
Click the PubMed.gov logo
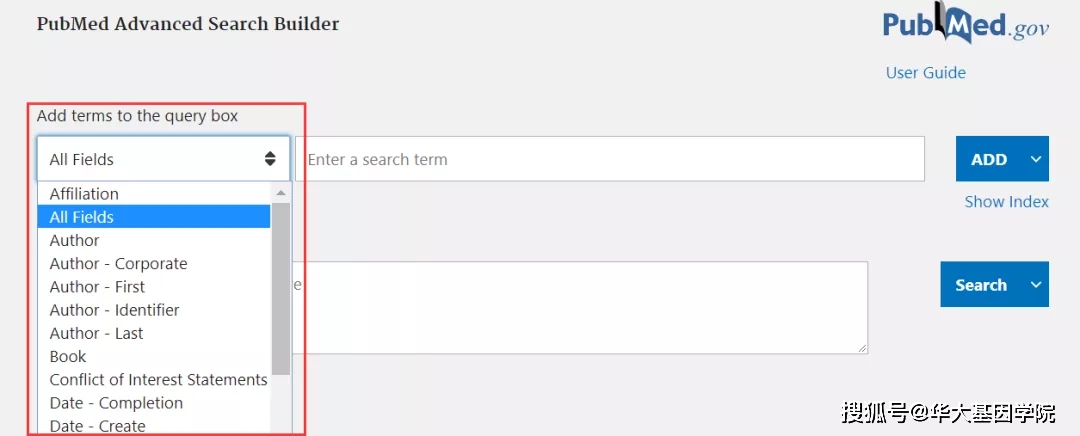click(965, 26)
